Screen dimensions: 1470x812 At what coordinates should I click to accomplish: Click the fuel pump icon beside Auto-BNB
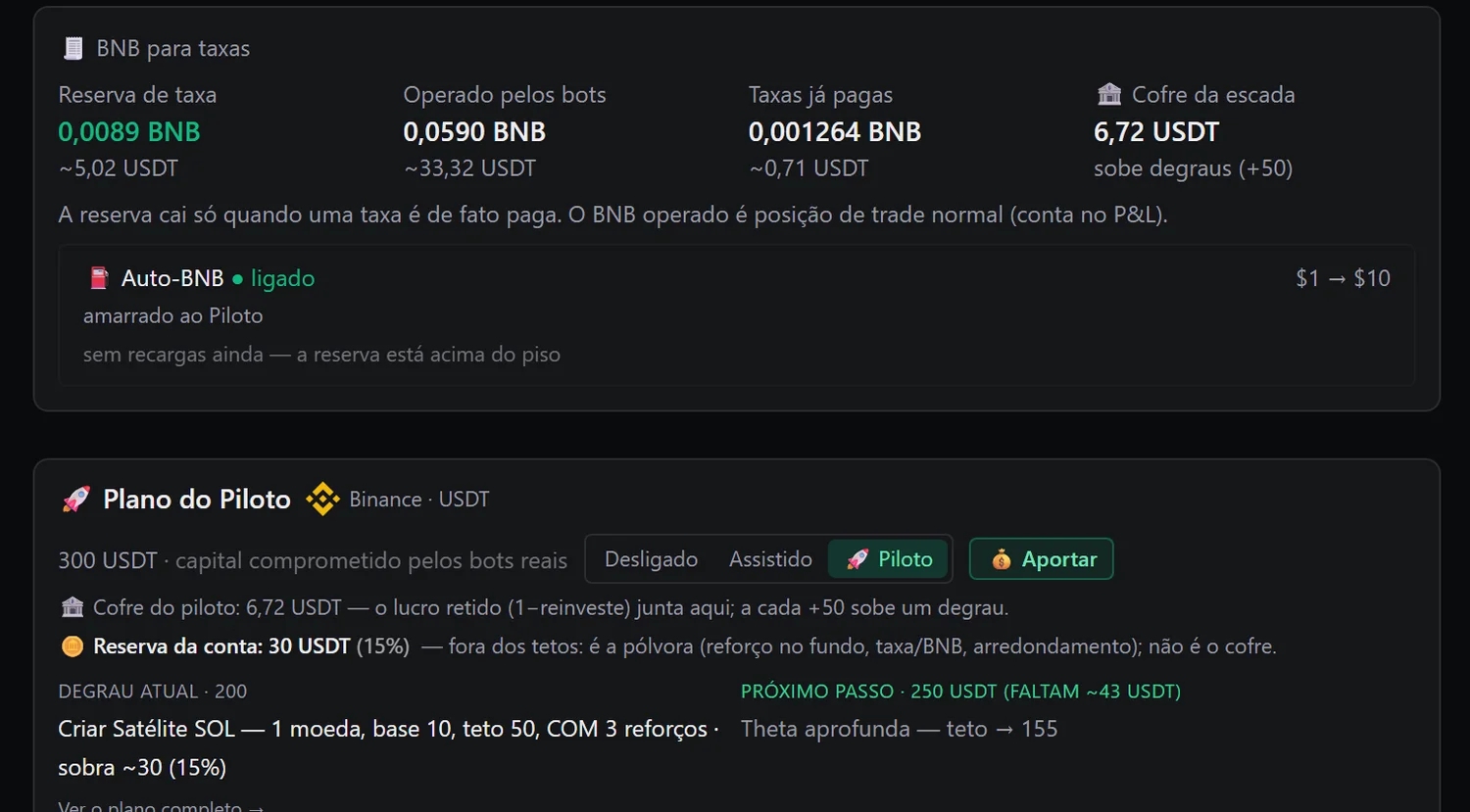pos(99,278)
